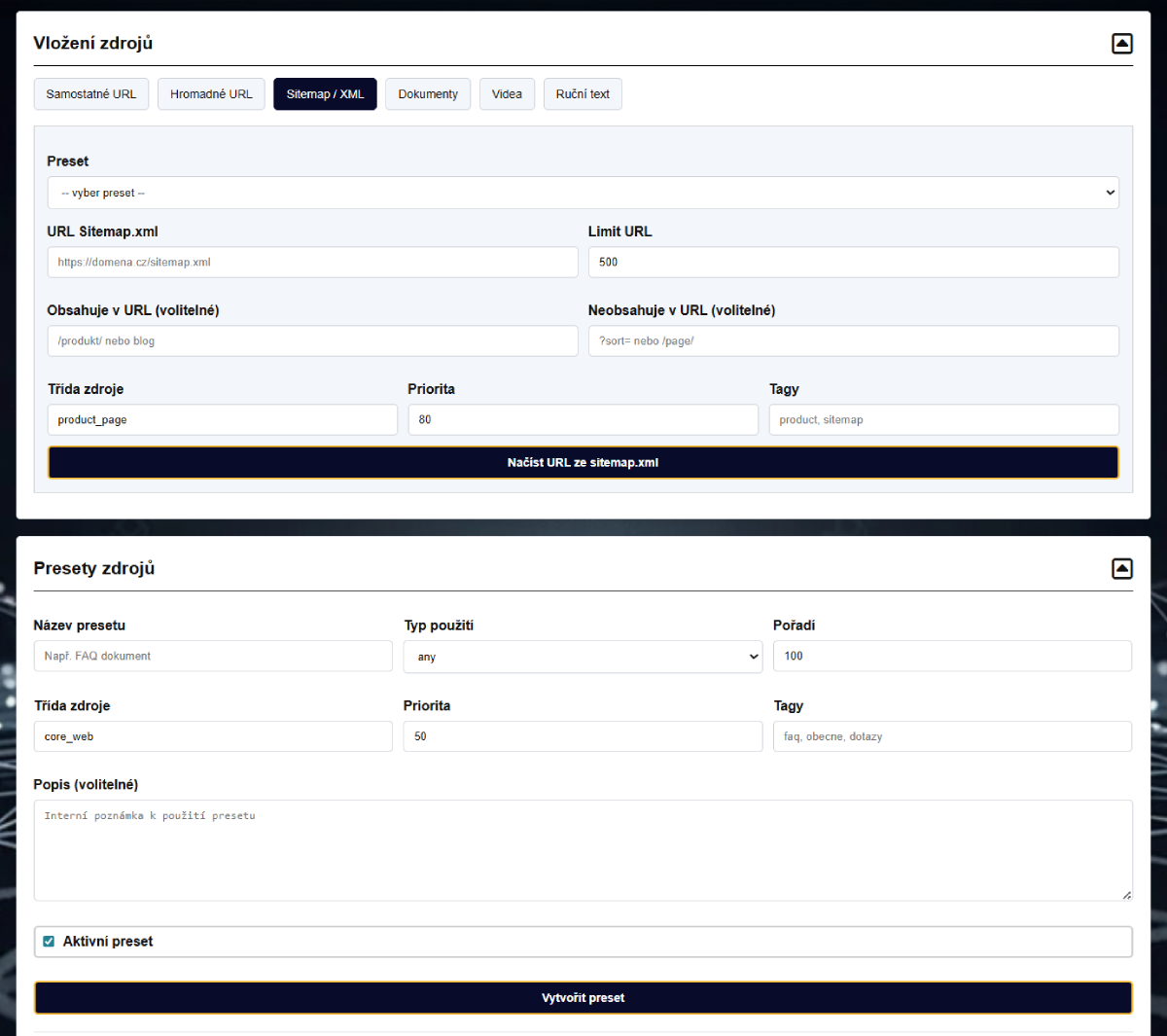Open the '-- vyber preset --' dropdown
Viewport: 1167px width, 1036px height.
click(x=583, y=192)
